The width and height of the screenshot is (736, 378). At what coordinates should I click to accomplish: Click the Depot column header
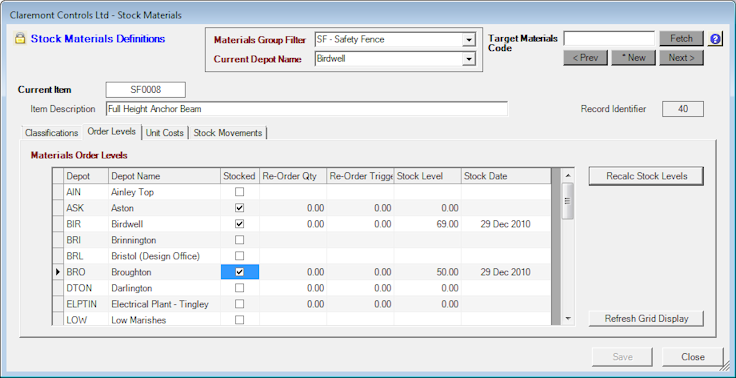86,176
